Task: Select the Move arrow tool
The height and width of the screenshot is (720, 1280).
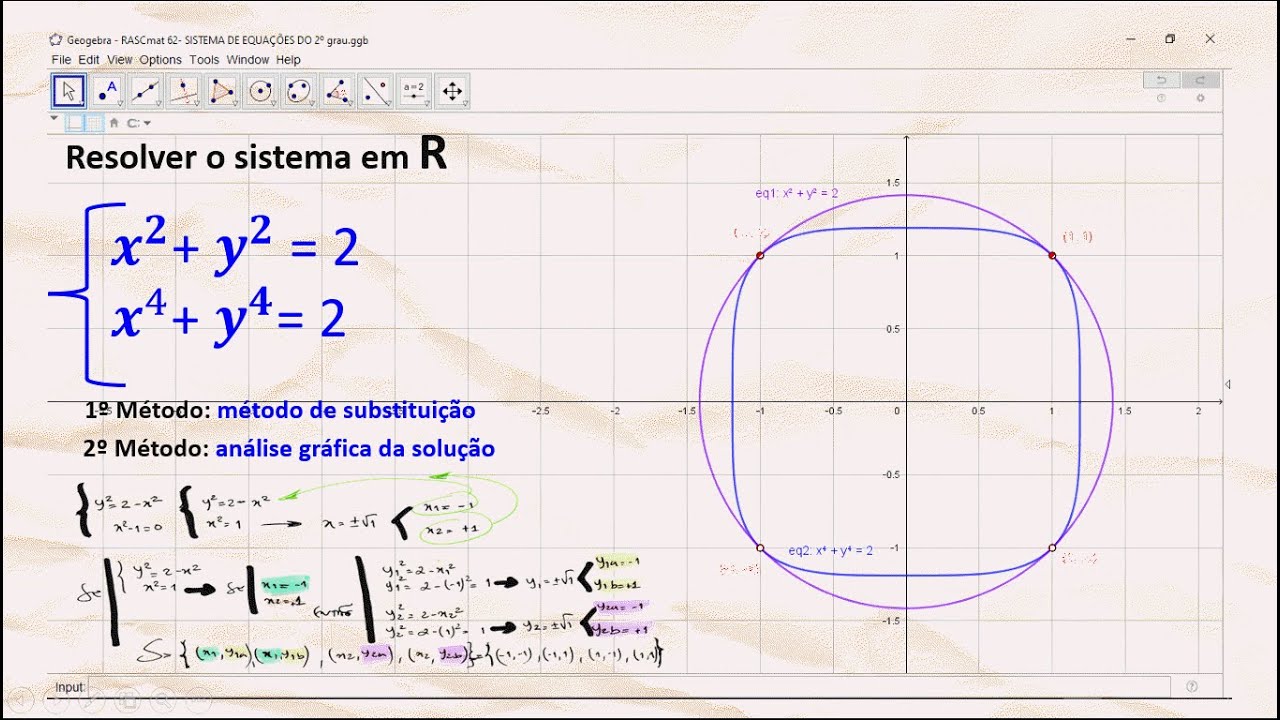Action: pyautogui.click(x=68, y=91)
